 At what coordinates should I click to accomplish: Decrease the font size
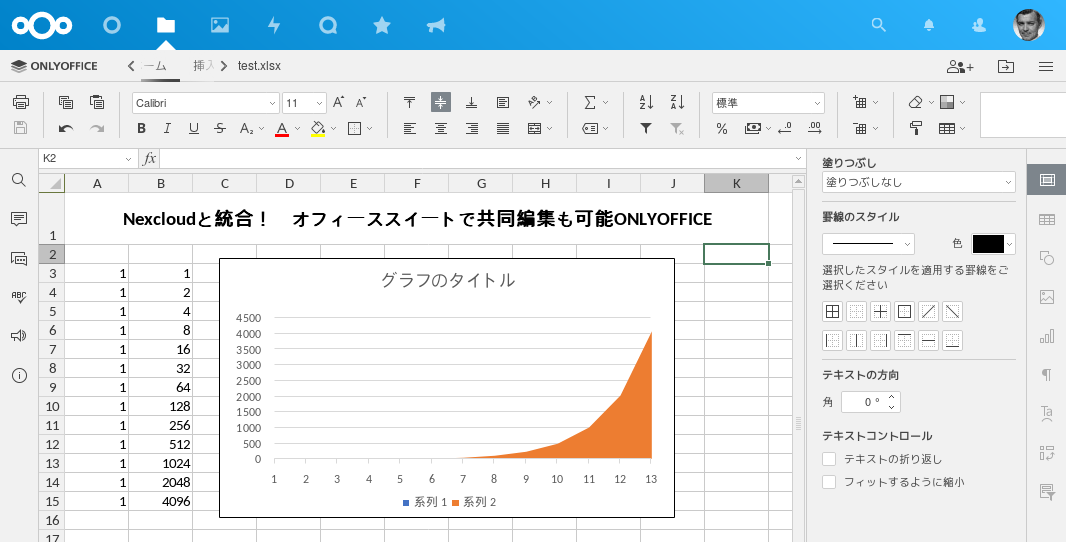(361, 102)
